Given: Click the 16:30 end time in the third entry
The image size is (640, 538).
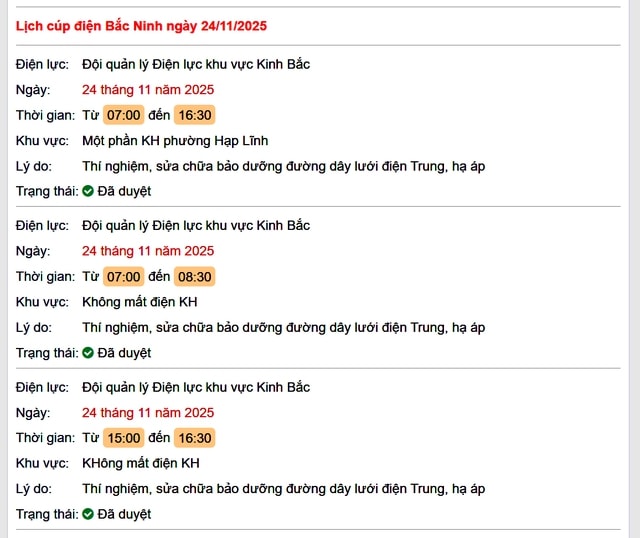Looking at the screenshot, I should 195,438.
